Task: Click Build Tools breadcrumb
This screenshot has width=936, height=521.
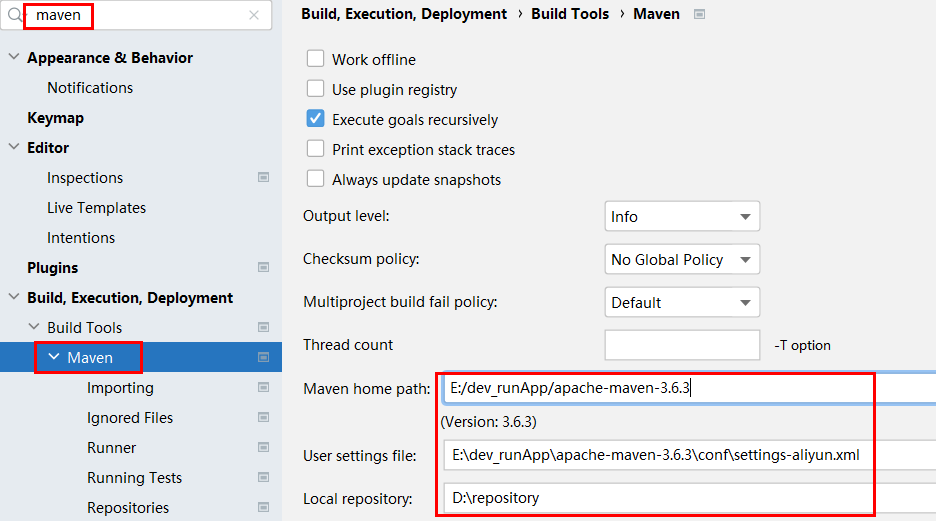Action: point(570,14)
